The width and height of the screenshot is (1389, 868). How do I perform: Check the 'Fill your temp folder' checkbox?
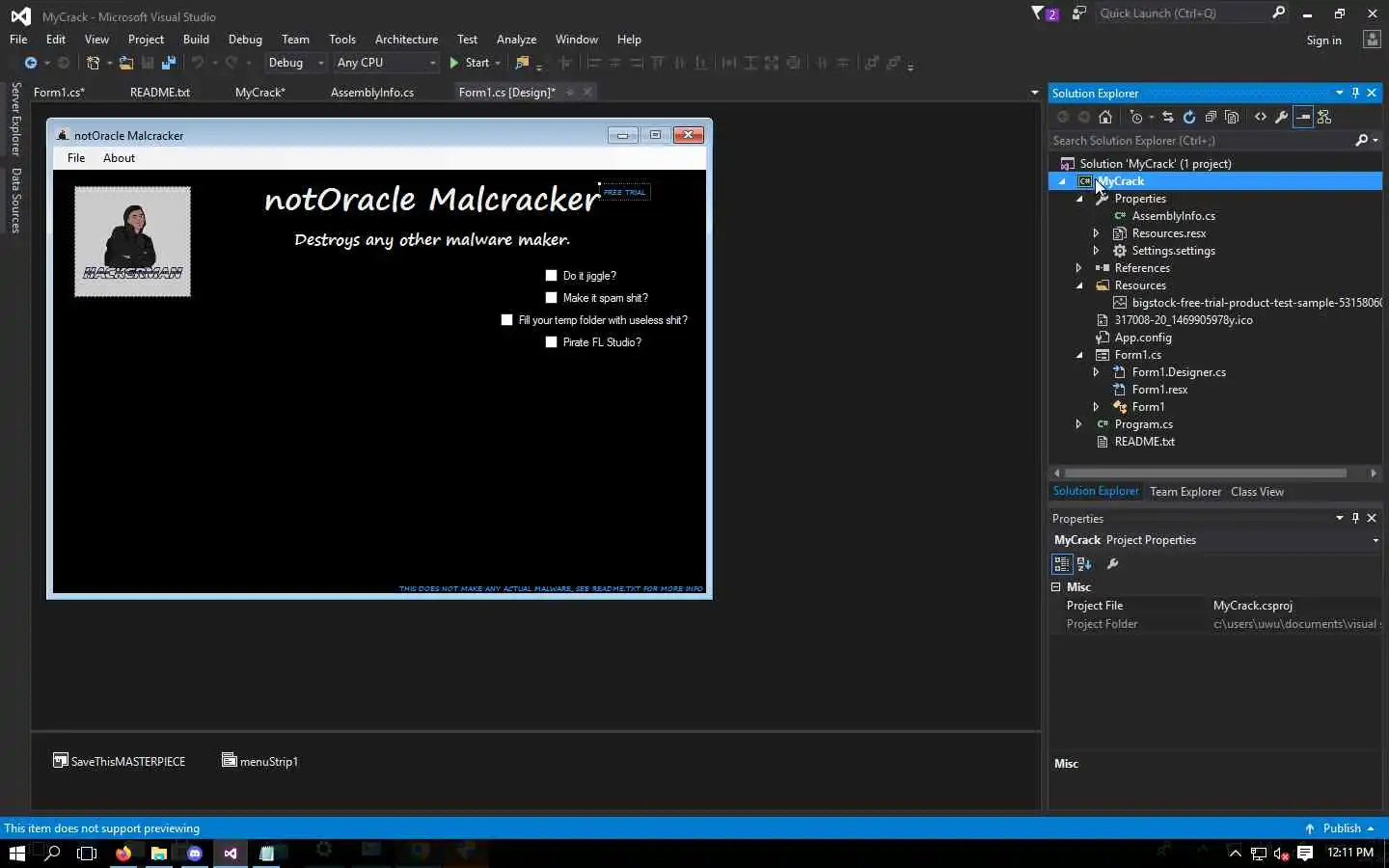[507, 320]
